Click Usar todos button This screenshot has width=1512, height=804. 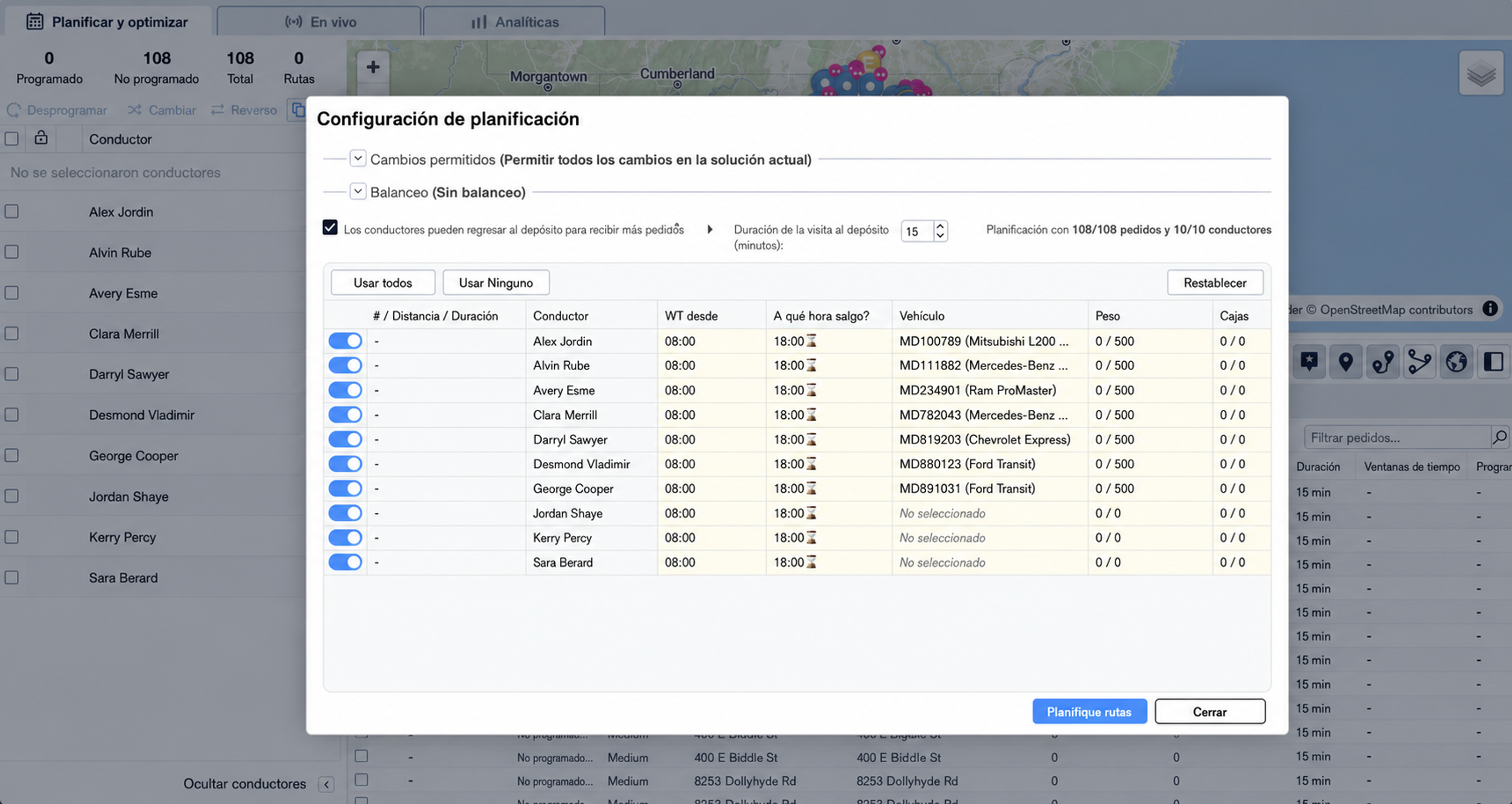383,283
